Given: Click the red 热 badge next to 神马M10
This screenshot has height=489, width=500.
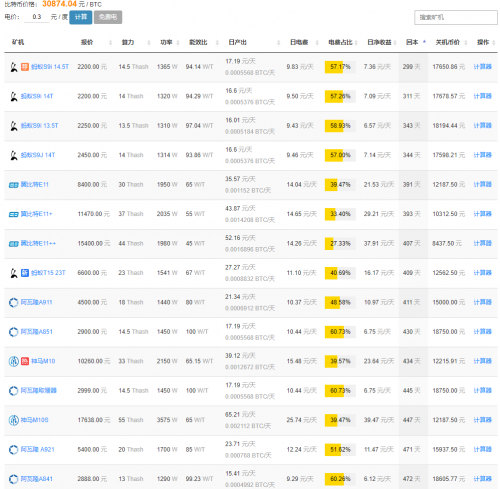Looking at the screenshot, I should (x=25, y=361).
